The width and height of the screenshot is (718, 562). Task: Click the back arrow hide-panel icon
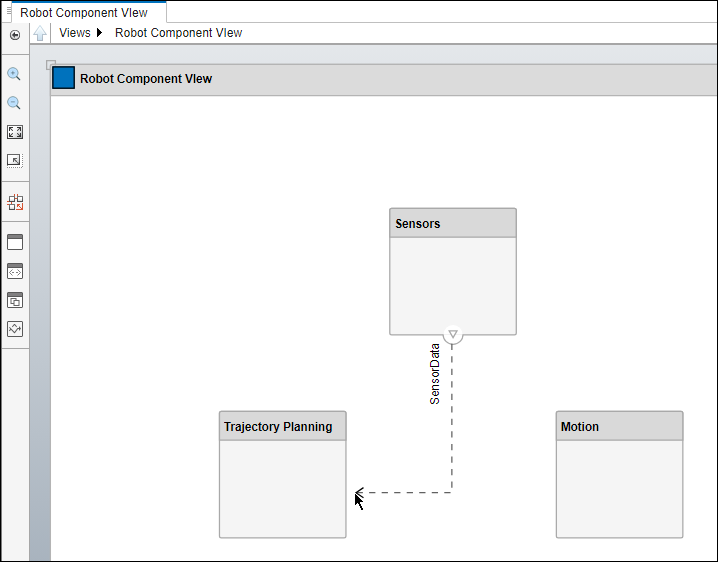(15, 34)
